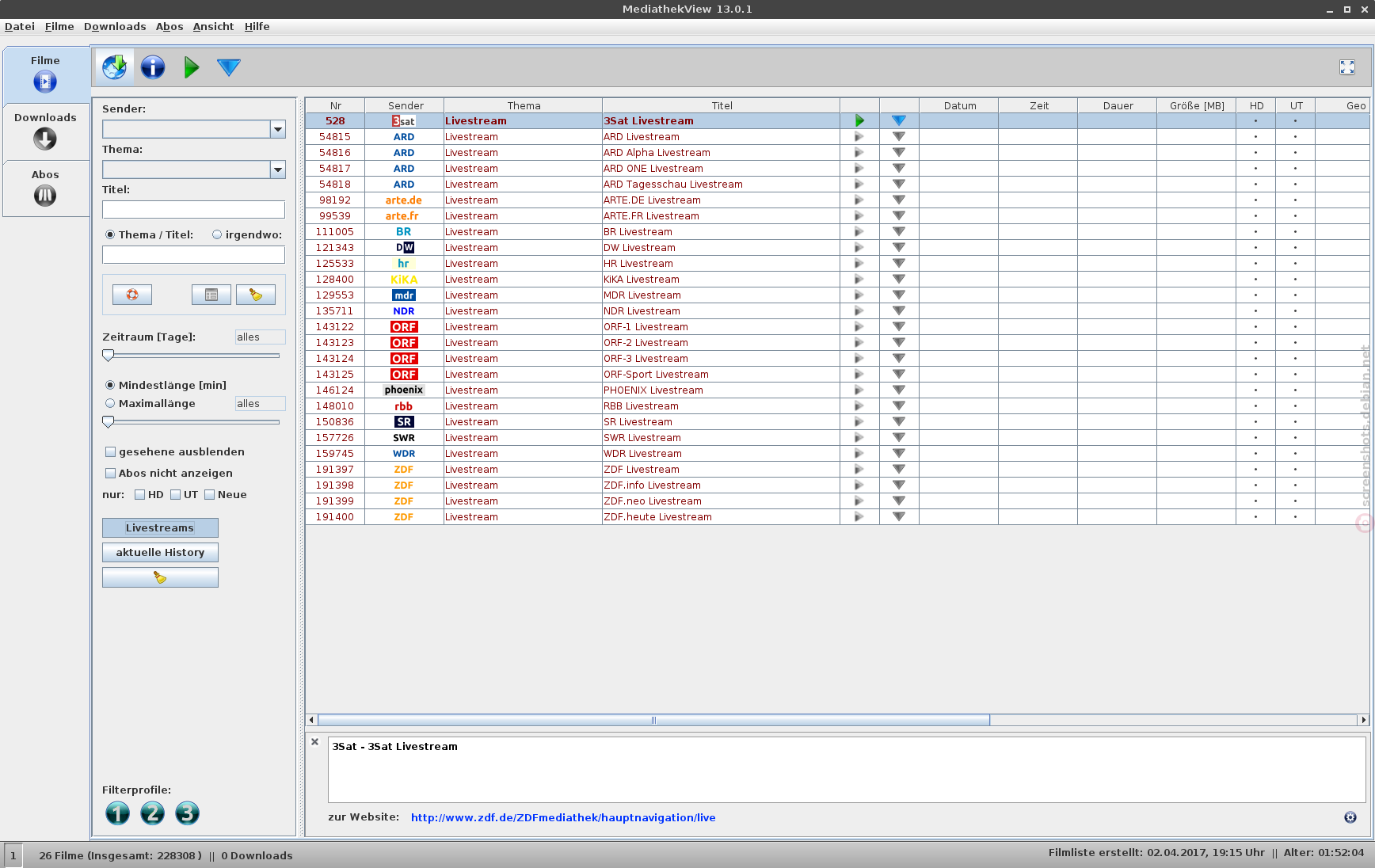Open the Filme tab
This screenshot has width=1375, height=868.
coord(45,74)
